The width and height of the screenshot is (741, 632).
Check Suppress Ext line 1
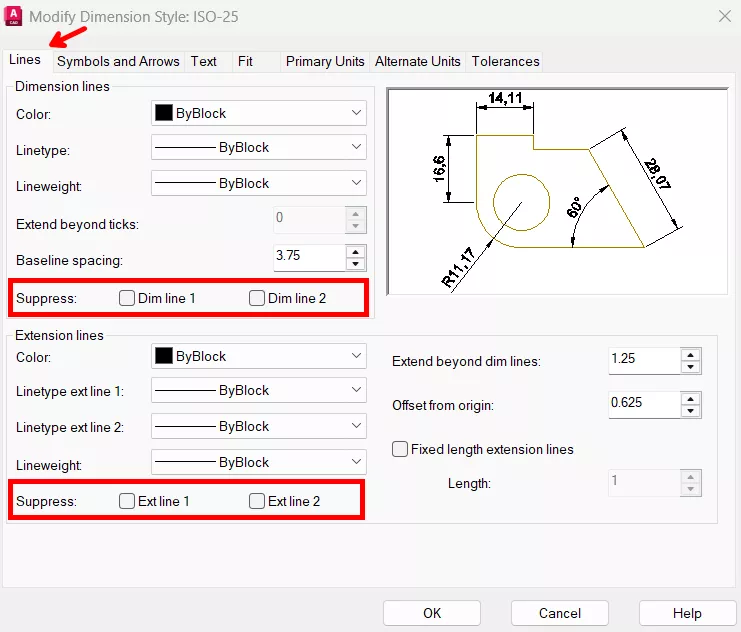coord(127,501)
